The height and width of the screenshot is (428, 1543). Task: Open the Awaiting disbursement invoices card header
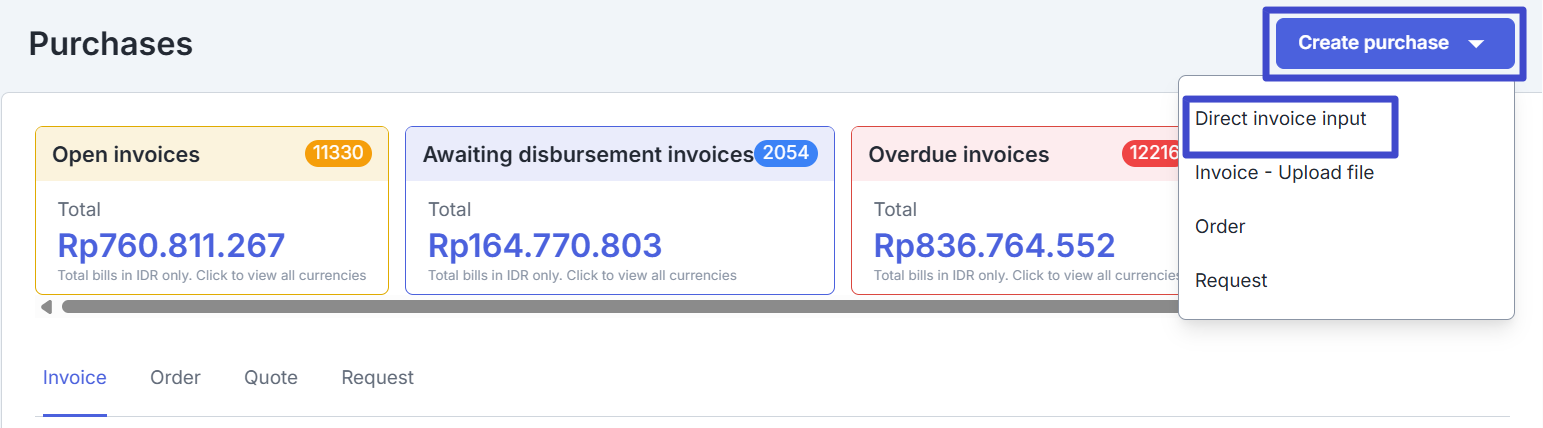(587, 155)
